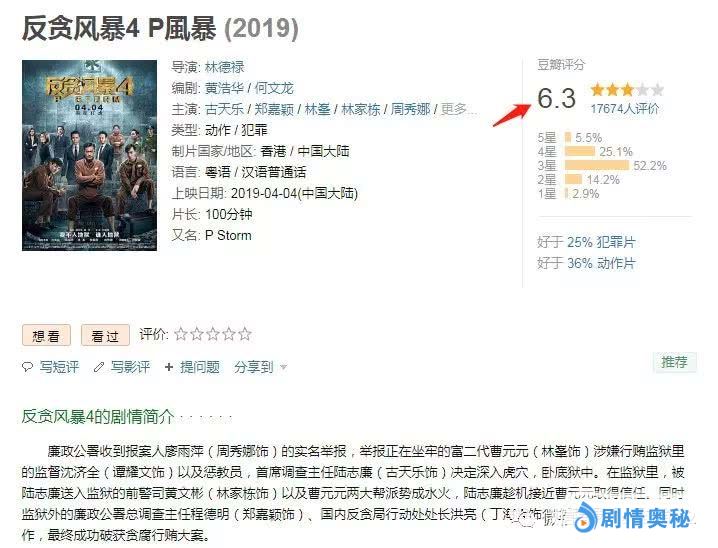
Task: Mark movie as 想看
Action: coord(46,336)
